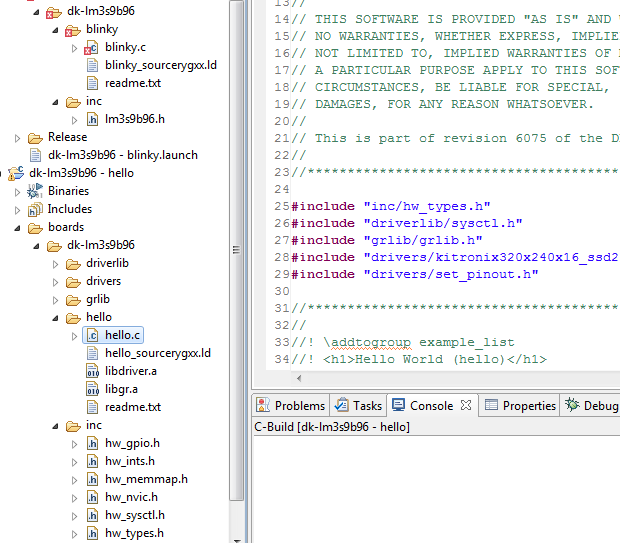Screen dimensions: 620x543
Task: Click the hw_memmap.h header icon
Action: [x=92, y=479]
